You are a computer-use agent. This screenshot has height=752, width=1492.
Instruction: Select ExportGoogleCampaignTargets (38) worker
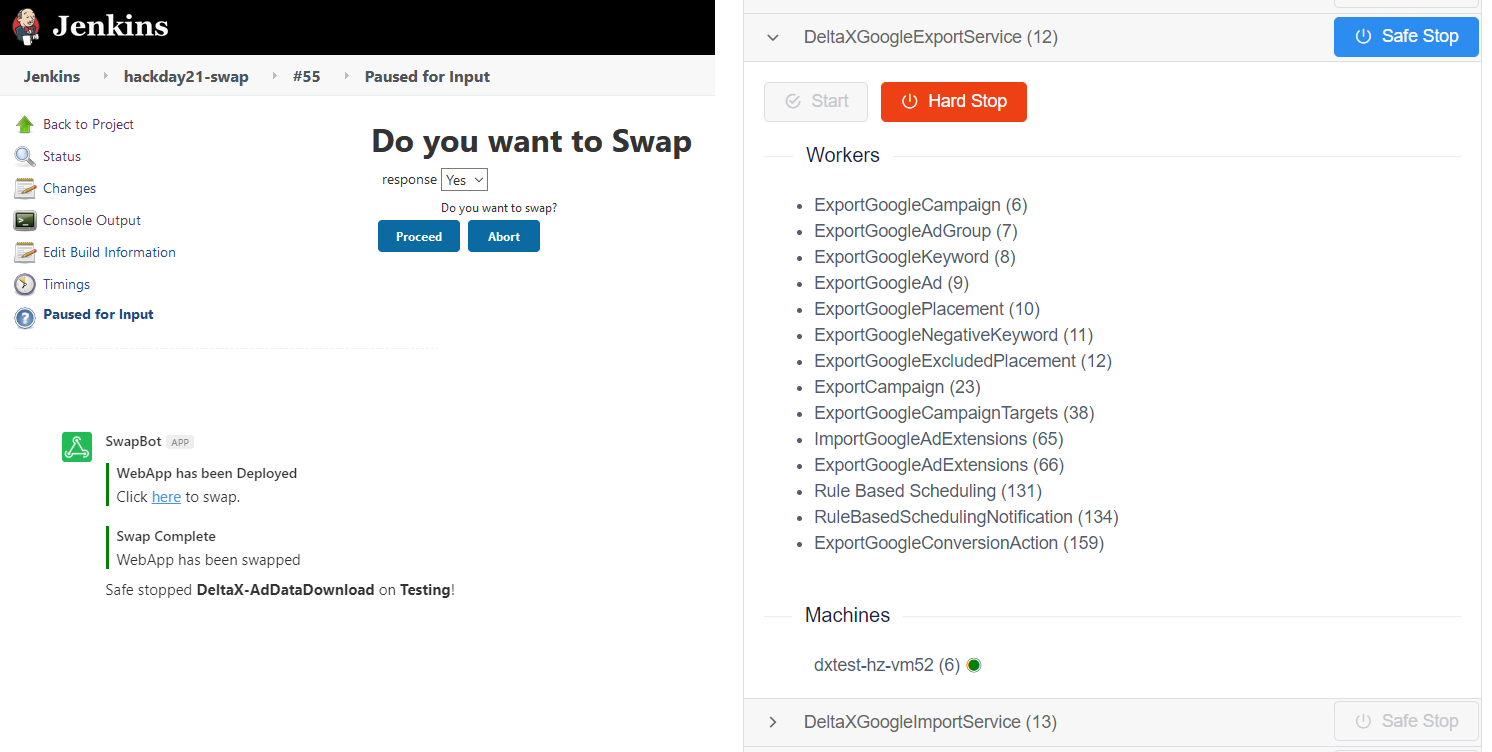pyautogui.click(x=954, y=413)
